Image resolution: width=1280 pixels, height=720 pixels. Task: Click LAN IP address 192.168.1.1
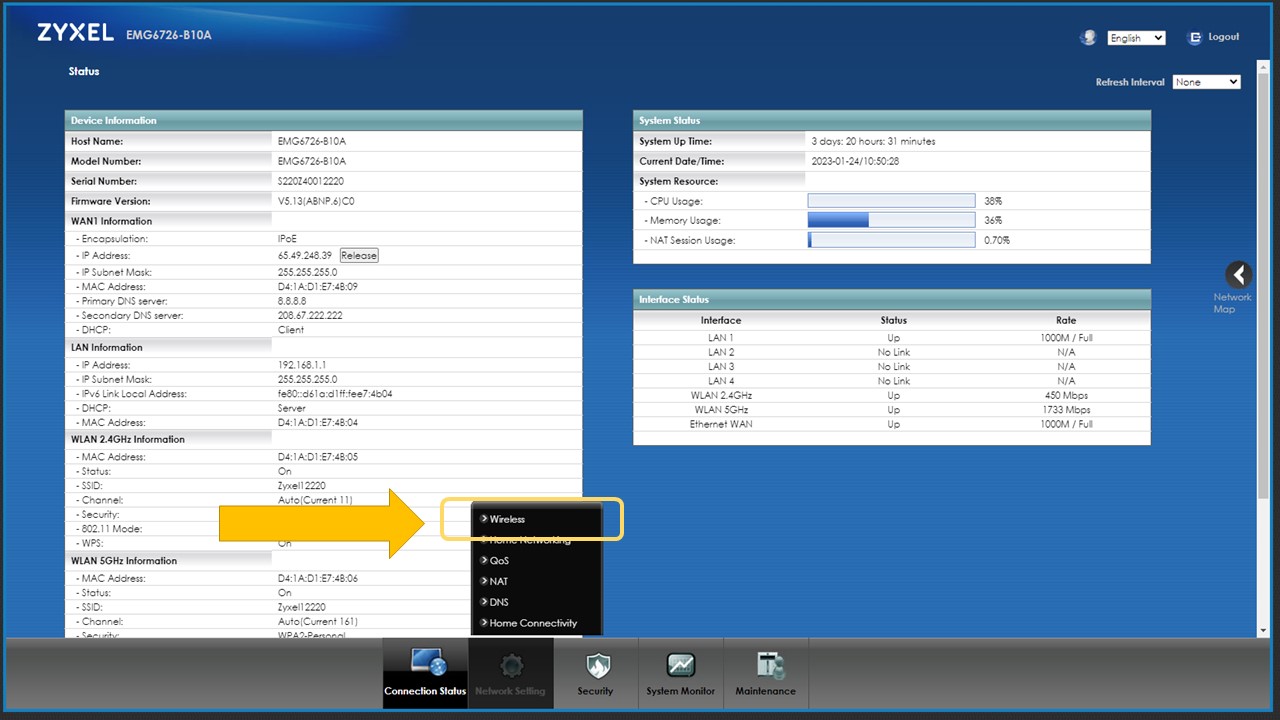pyautogui.click(x=301, y=366)
